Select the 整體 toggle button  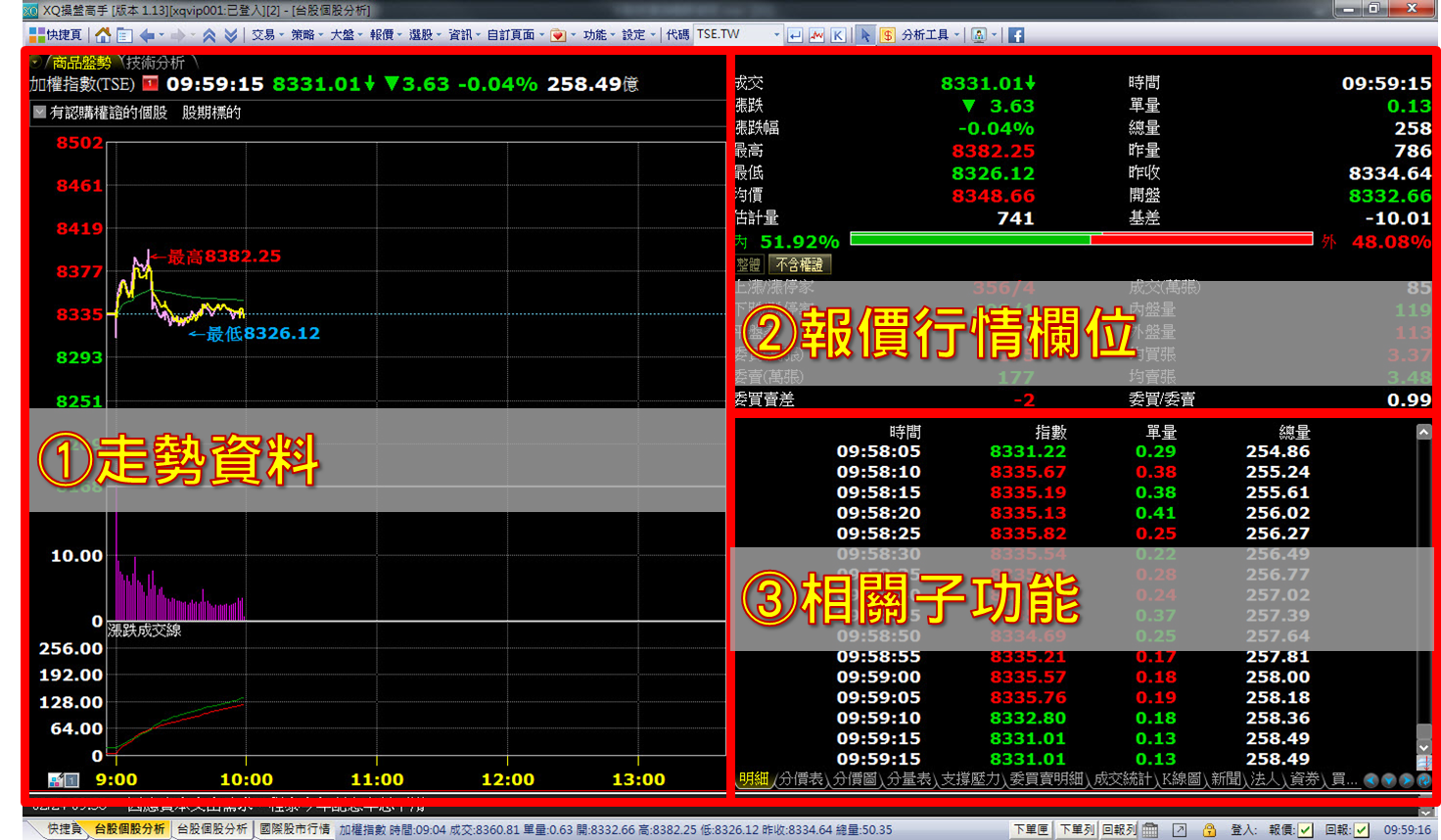pos(749,264)
